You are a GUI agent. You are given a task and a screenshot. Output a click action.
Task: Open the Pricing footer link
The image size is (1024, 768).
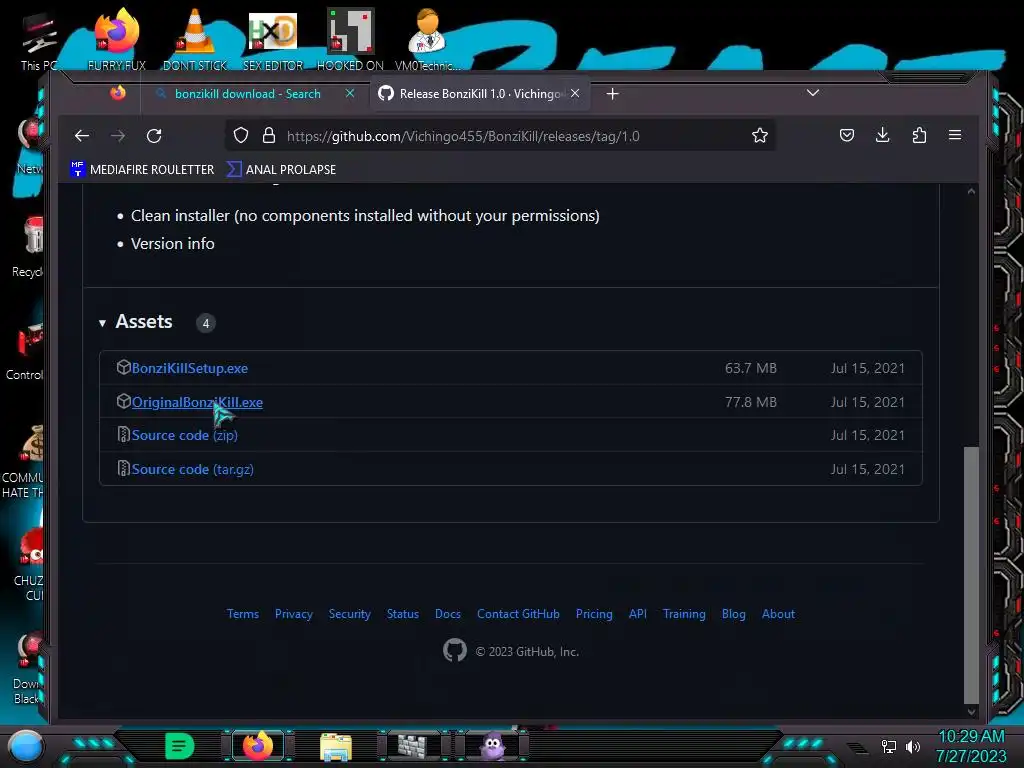(594, 614)
